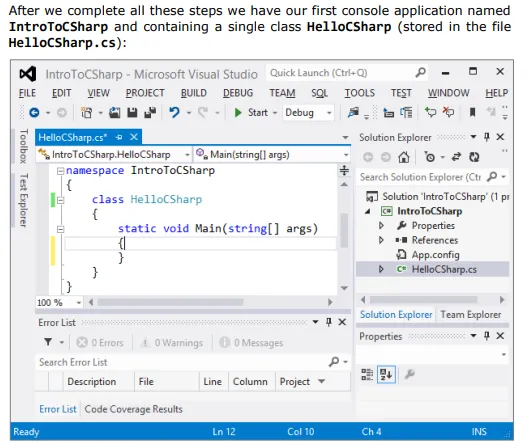Click the Solution Explorer Home icon
The height and width of the screenshot is (443, 529).
(x=404, y=157)
